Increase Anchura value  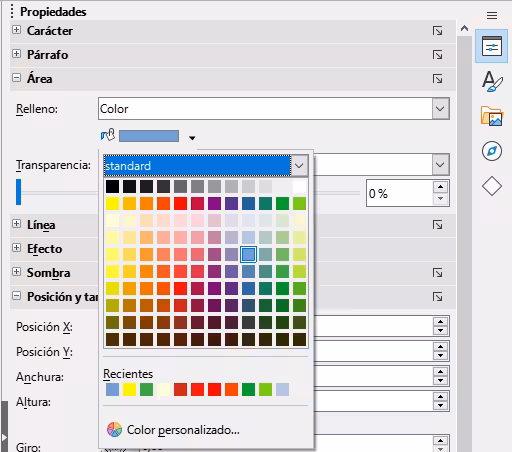point(440,372)
